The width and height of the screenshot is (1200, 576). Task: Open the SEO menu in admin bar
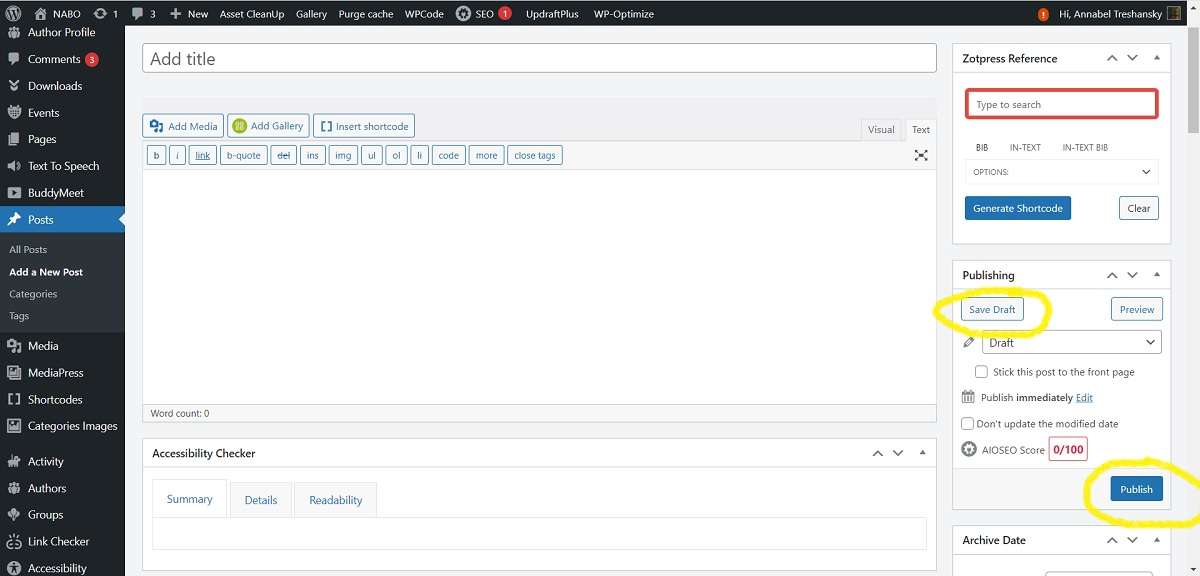click(484, 14)
